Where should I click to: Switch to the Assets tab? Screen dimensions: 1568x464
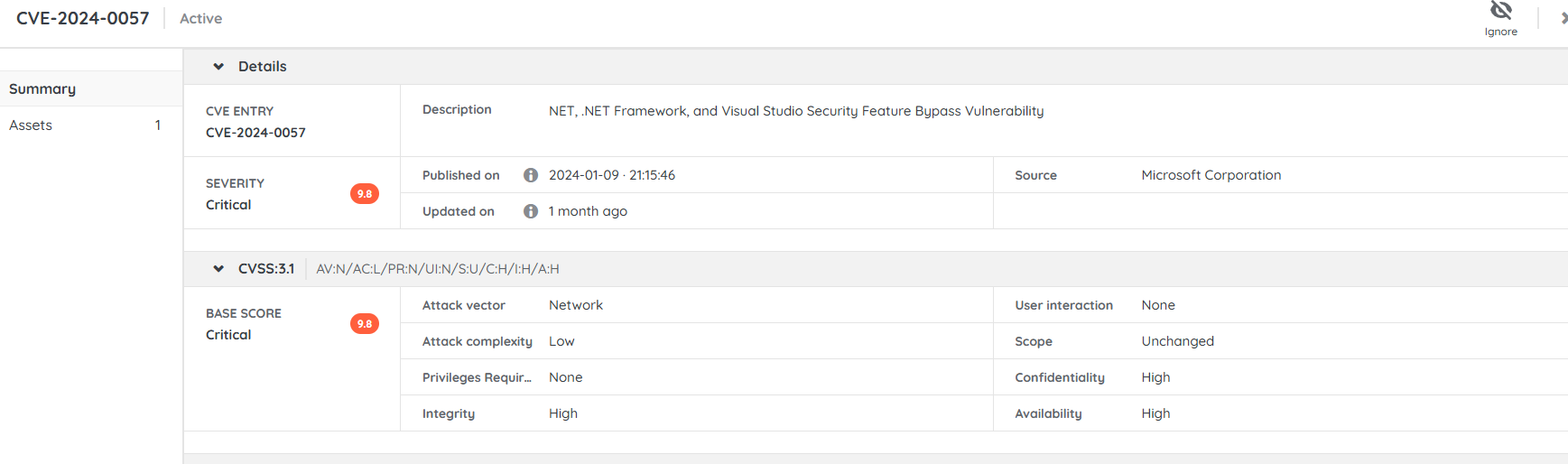click(x=31, y=125)
